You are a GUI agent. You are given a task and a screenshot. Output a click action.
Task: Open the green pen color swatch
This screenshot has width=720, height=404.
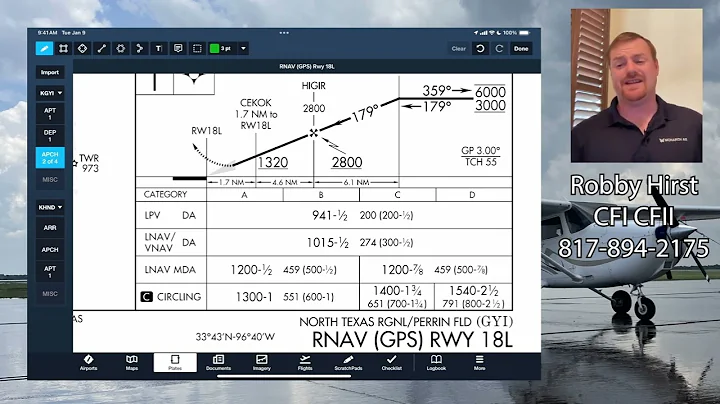pos(214,48)
